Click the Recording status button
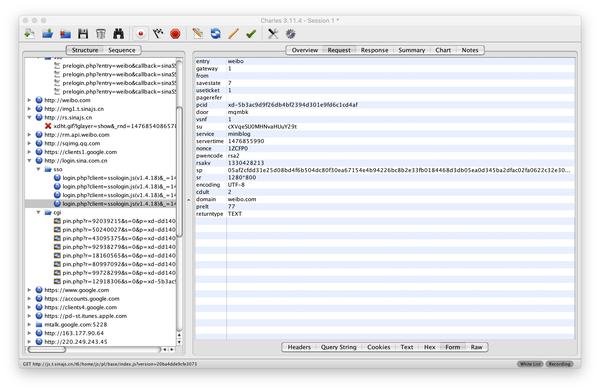Viewport: 600px width, 391px height. [559, 363]
